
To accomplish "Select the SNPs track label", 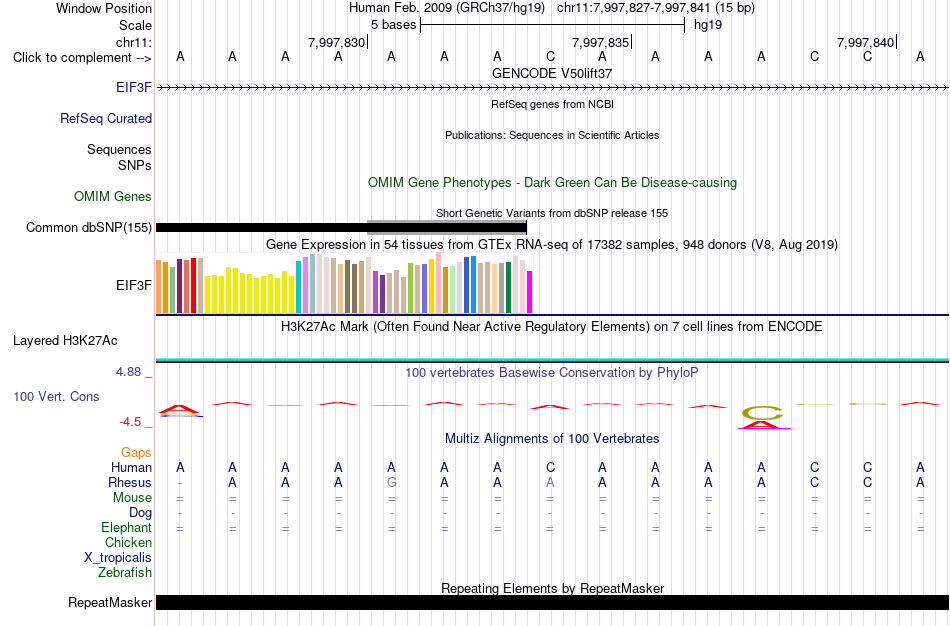I will click(x=135, y=165).
